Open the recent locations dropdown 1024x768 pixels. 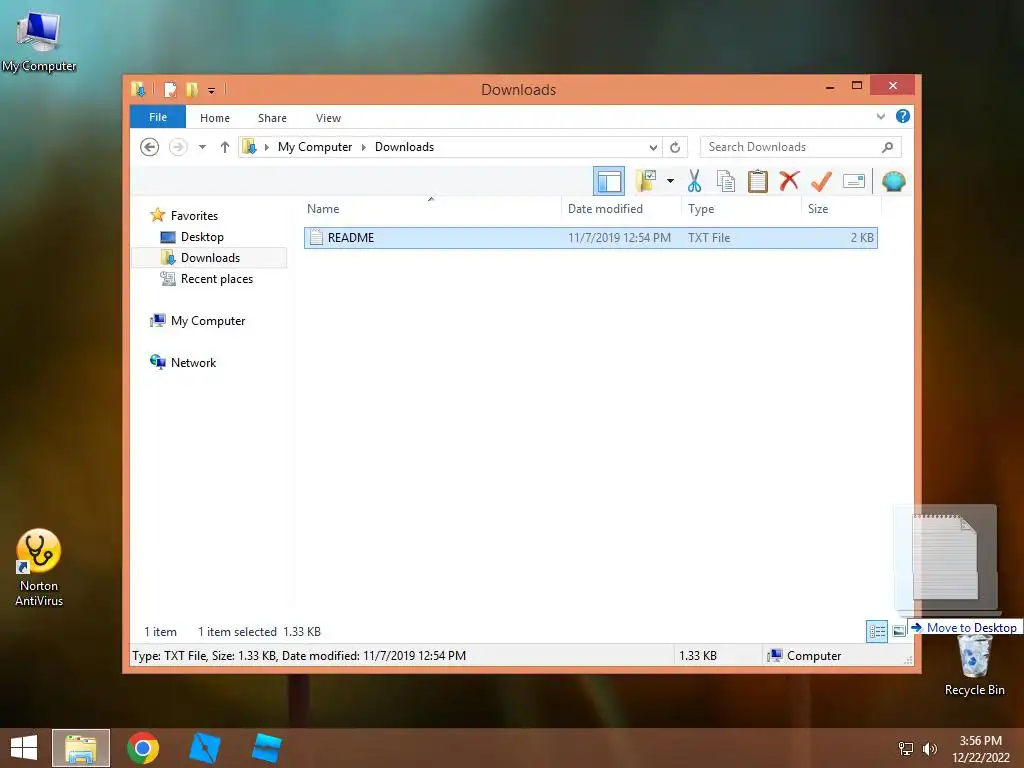(202, 147)
